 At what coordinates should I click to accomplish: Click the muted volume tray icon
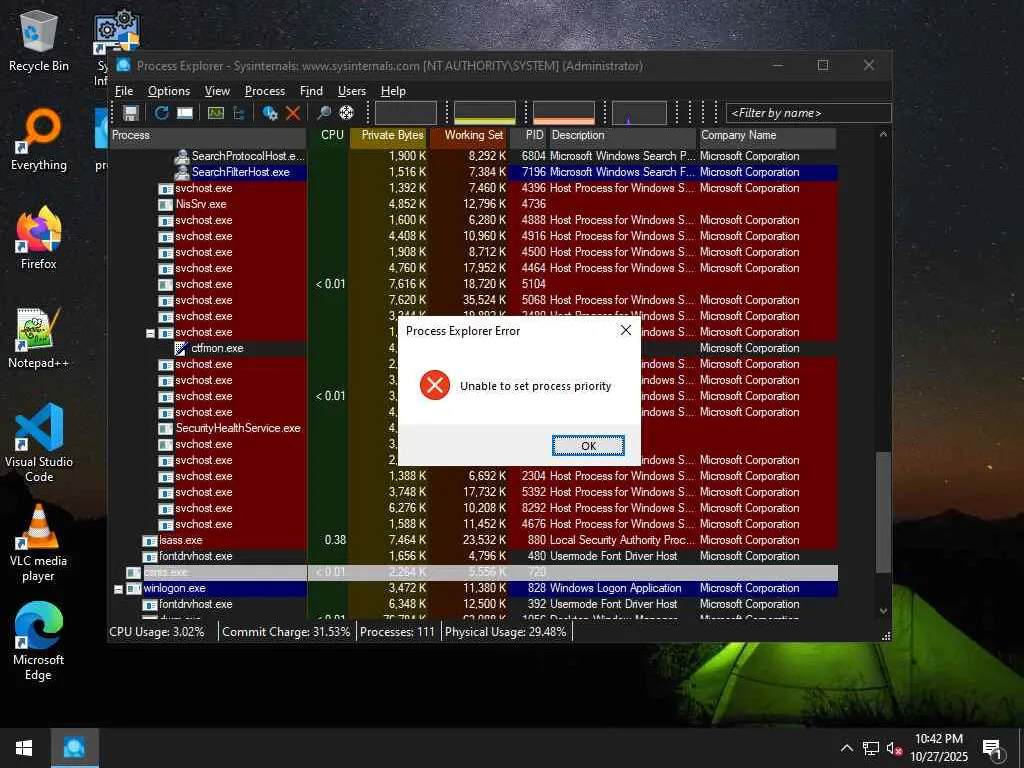point(894,748)
